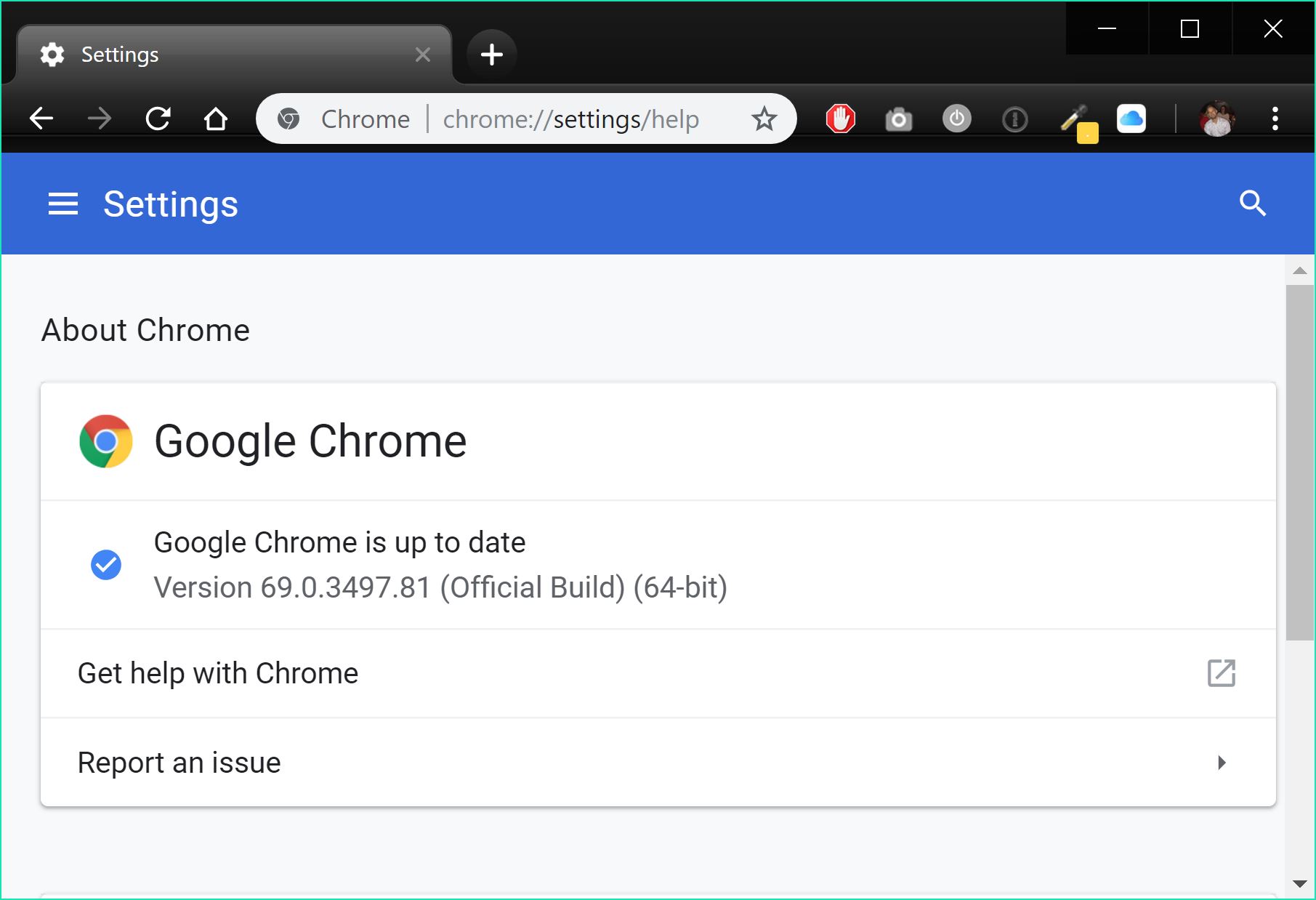The height and width of the screenshot is (900, 1316).
Task: Click the scrollbar down arrow
Action: click(1300, 882)
